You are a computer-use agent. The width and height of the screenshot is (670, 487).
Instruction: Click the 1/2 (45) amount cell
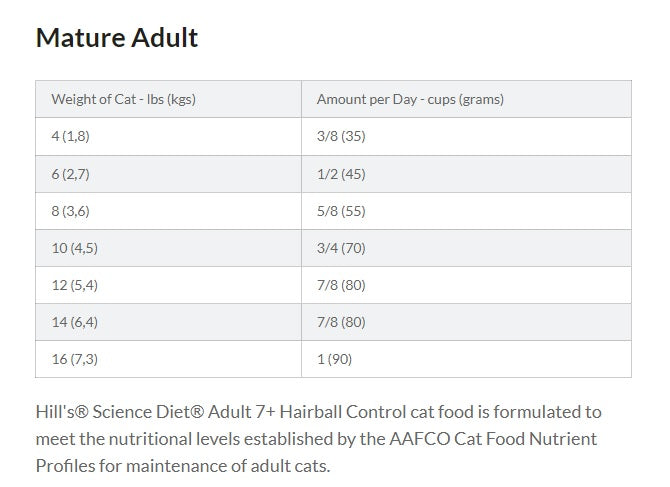coord(466,174)
